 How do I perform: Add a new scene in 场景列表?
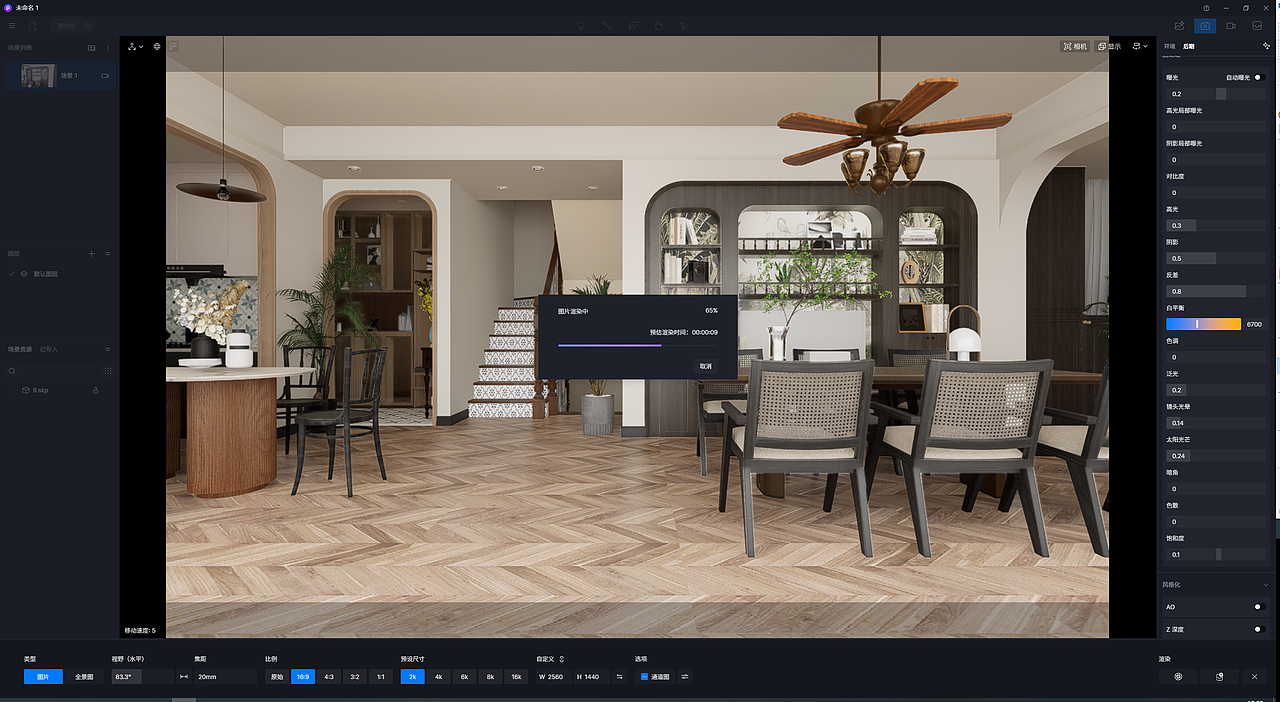[91, 47]
